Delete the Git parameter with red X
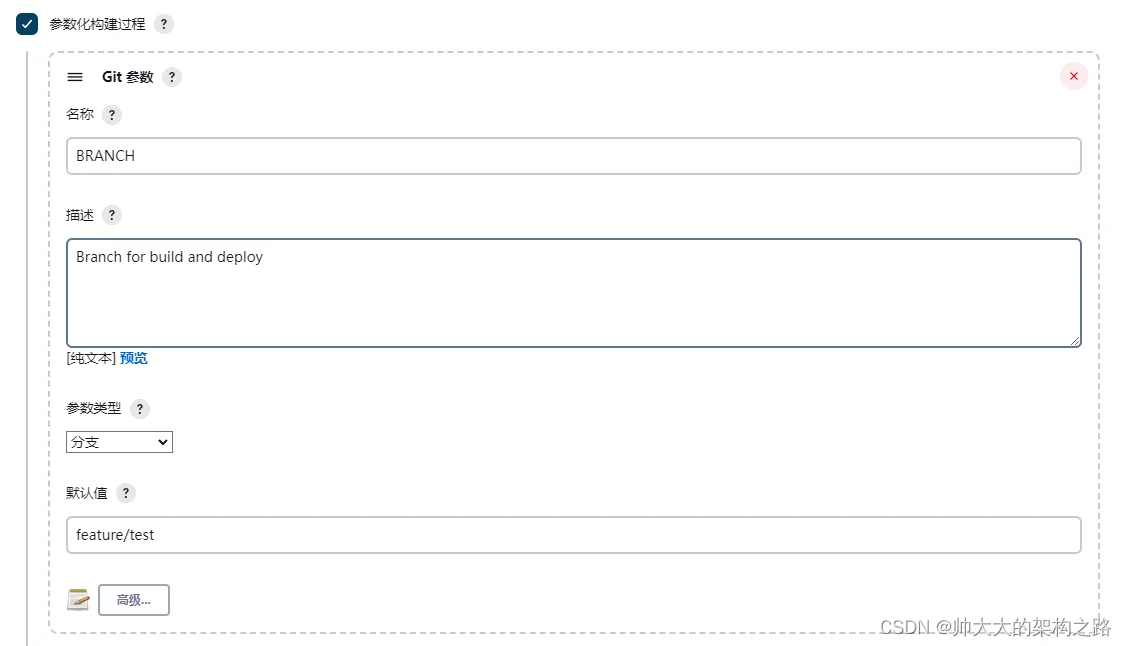The height and width of the screenshot is (646, 1127). [x=1074, y=76]
